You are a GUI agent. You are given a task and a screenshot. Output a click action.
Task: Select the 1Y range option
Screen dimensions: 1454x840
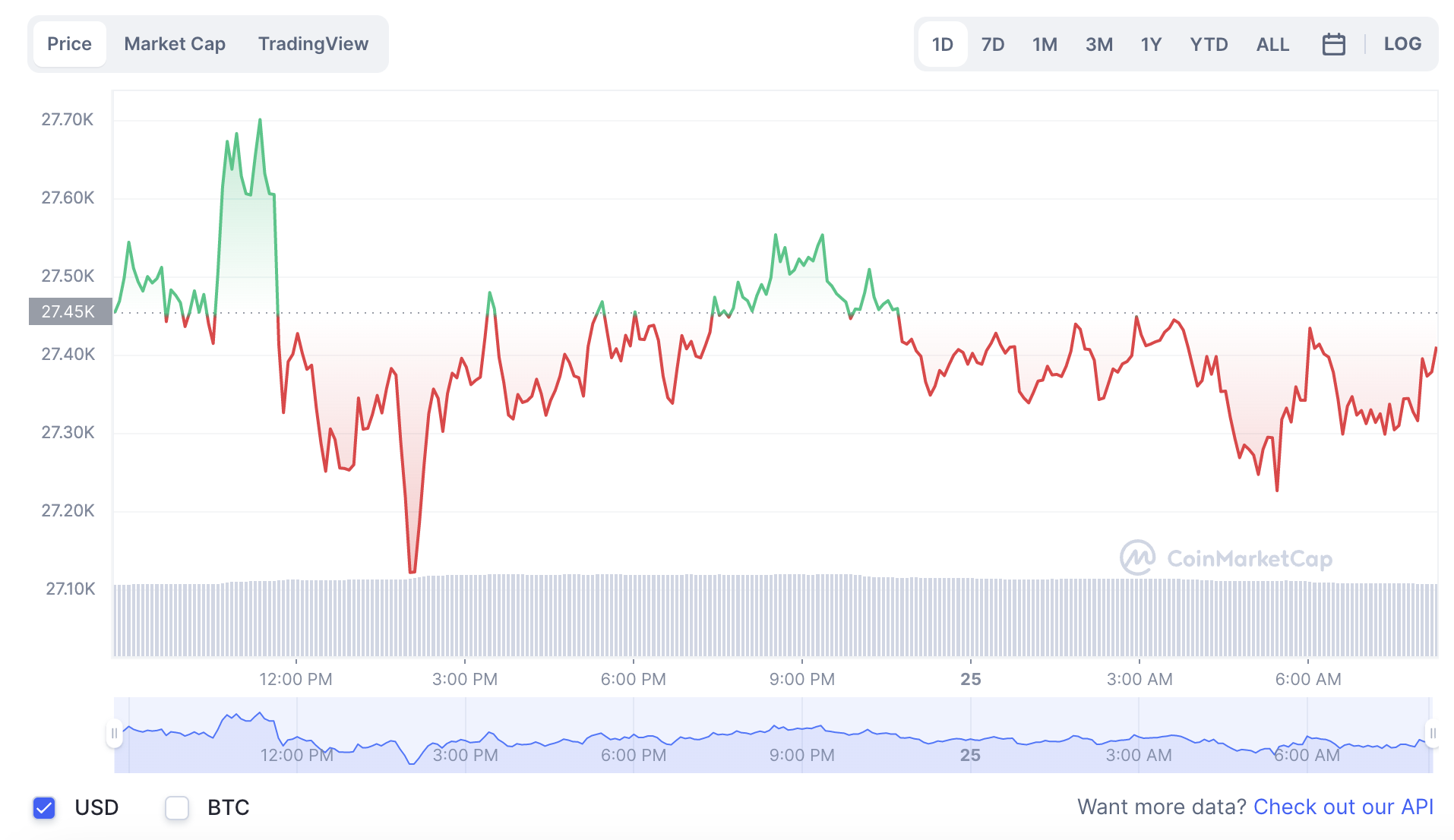[x=1150, y=43]
